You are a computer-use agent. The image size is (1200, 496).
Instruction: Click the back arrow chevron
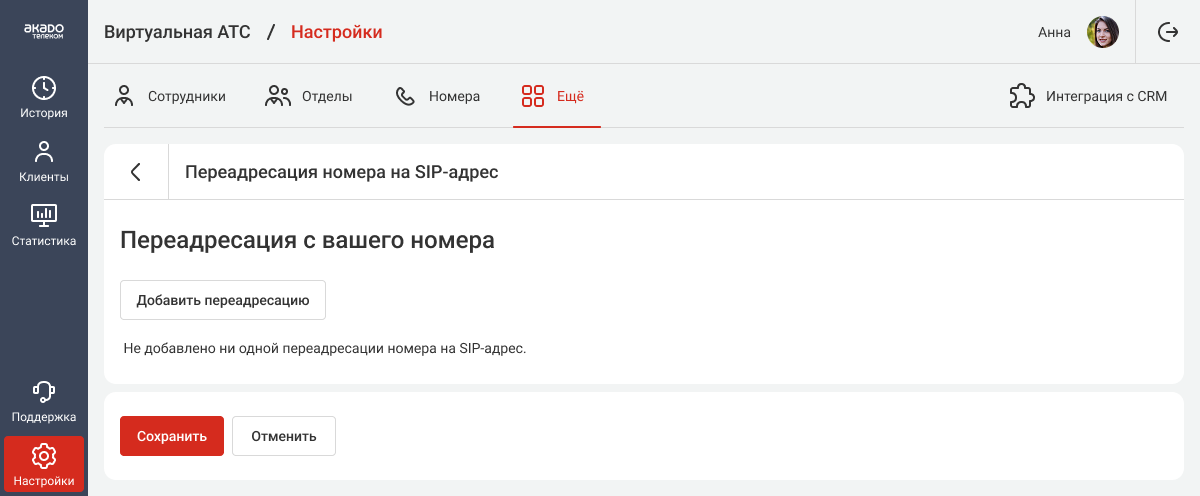(x=136, y=172)
